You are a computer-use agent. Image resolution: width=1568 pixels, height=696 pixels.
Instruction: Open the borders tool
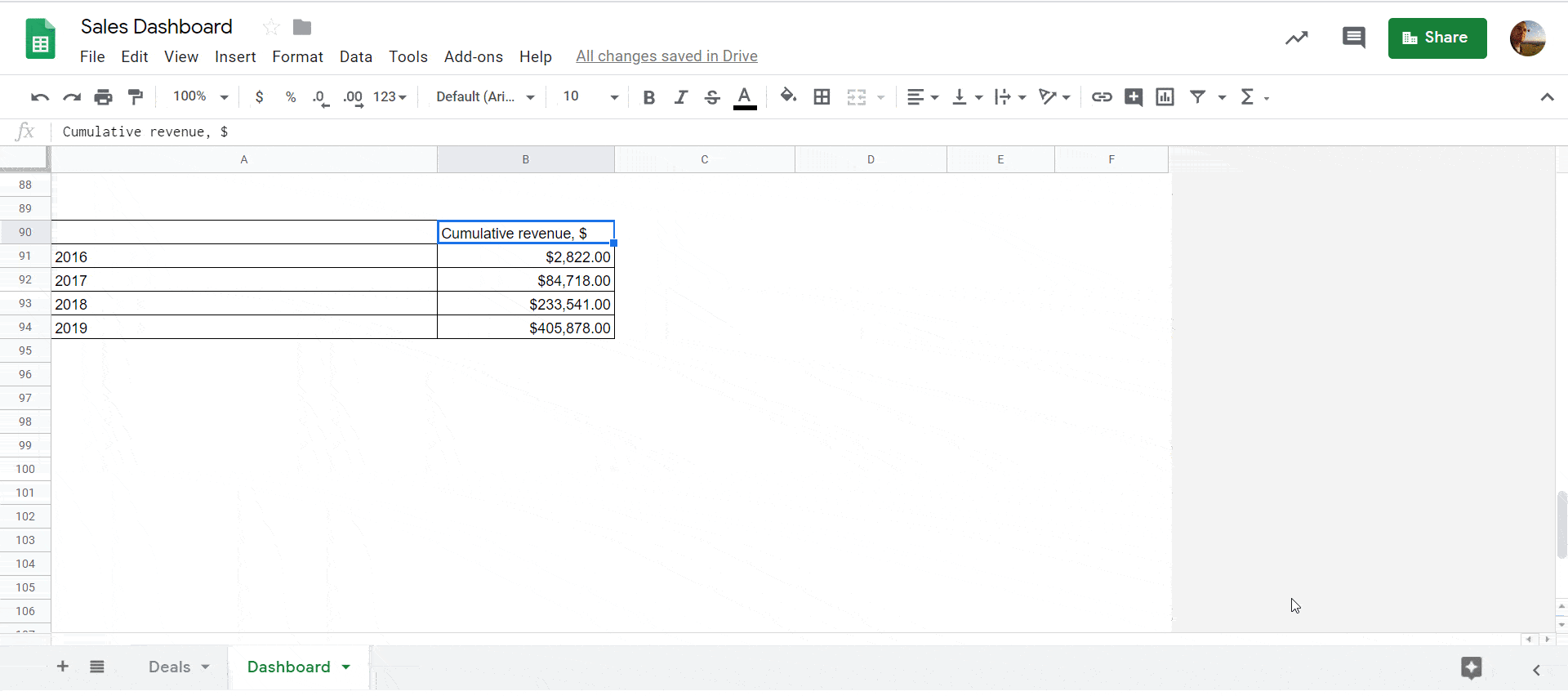822,97
